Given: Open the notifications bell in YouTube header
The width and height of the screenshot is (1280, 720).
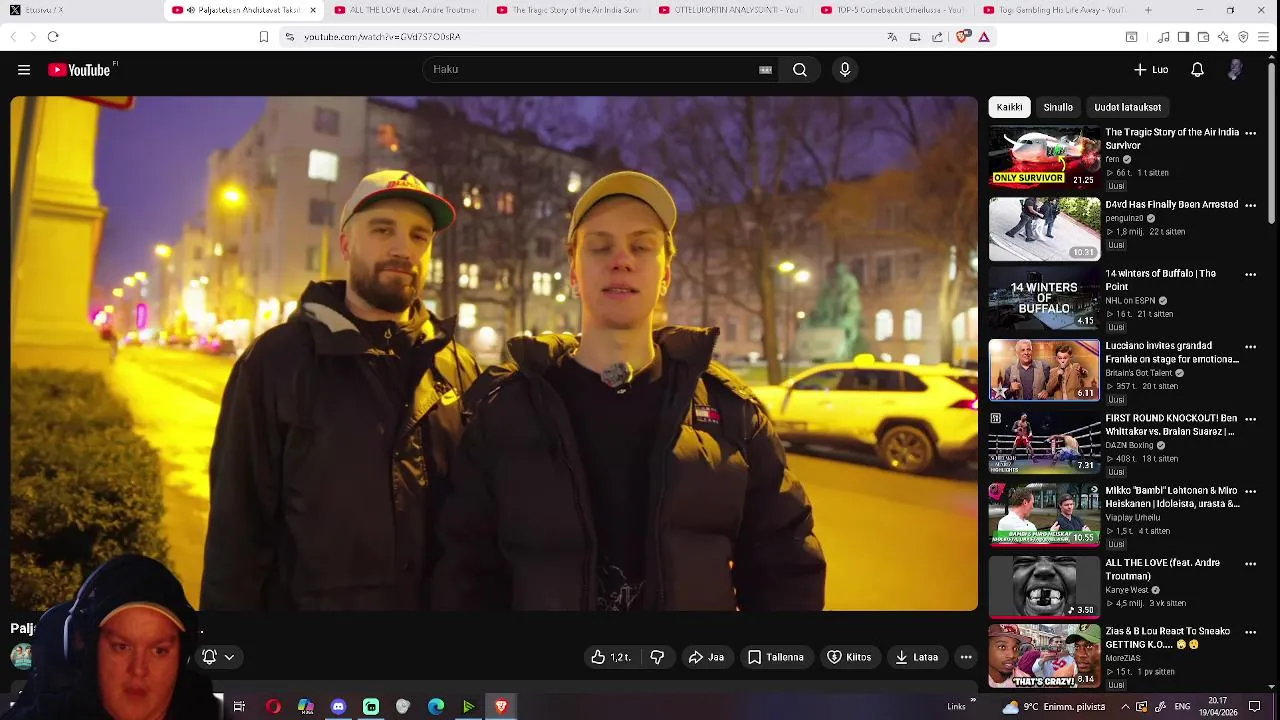Looking at the screenshot, I should point(1197,70).
